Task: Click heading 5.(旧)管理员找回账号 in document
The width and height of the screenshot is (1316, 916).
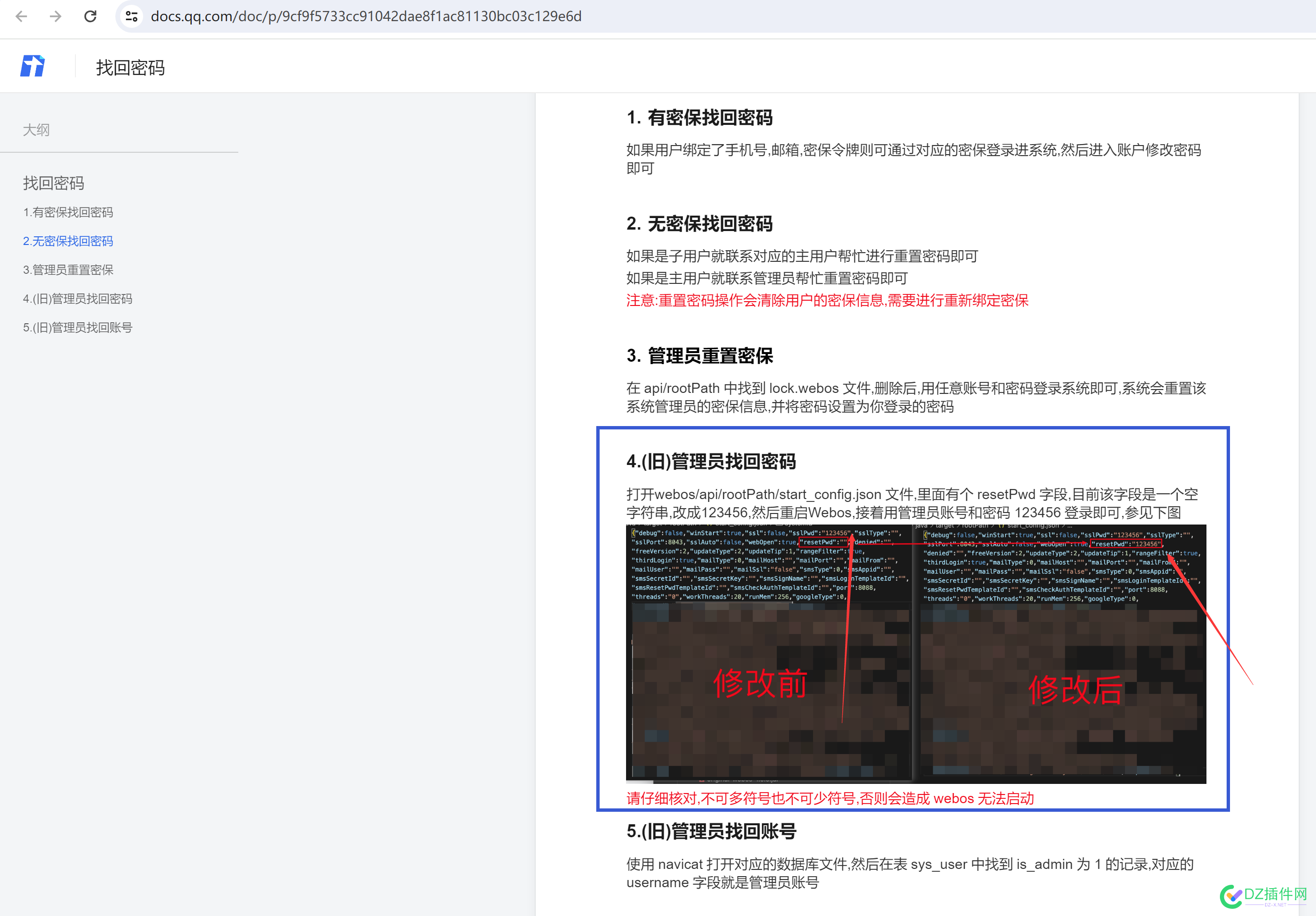Action: point(711,831)
